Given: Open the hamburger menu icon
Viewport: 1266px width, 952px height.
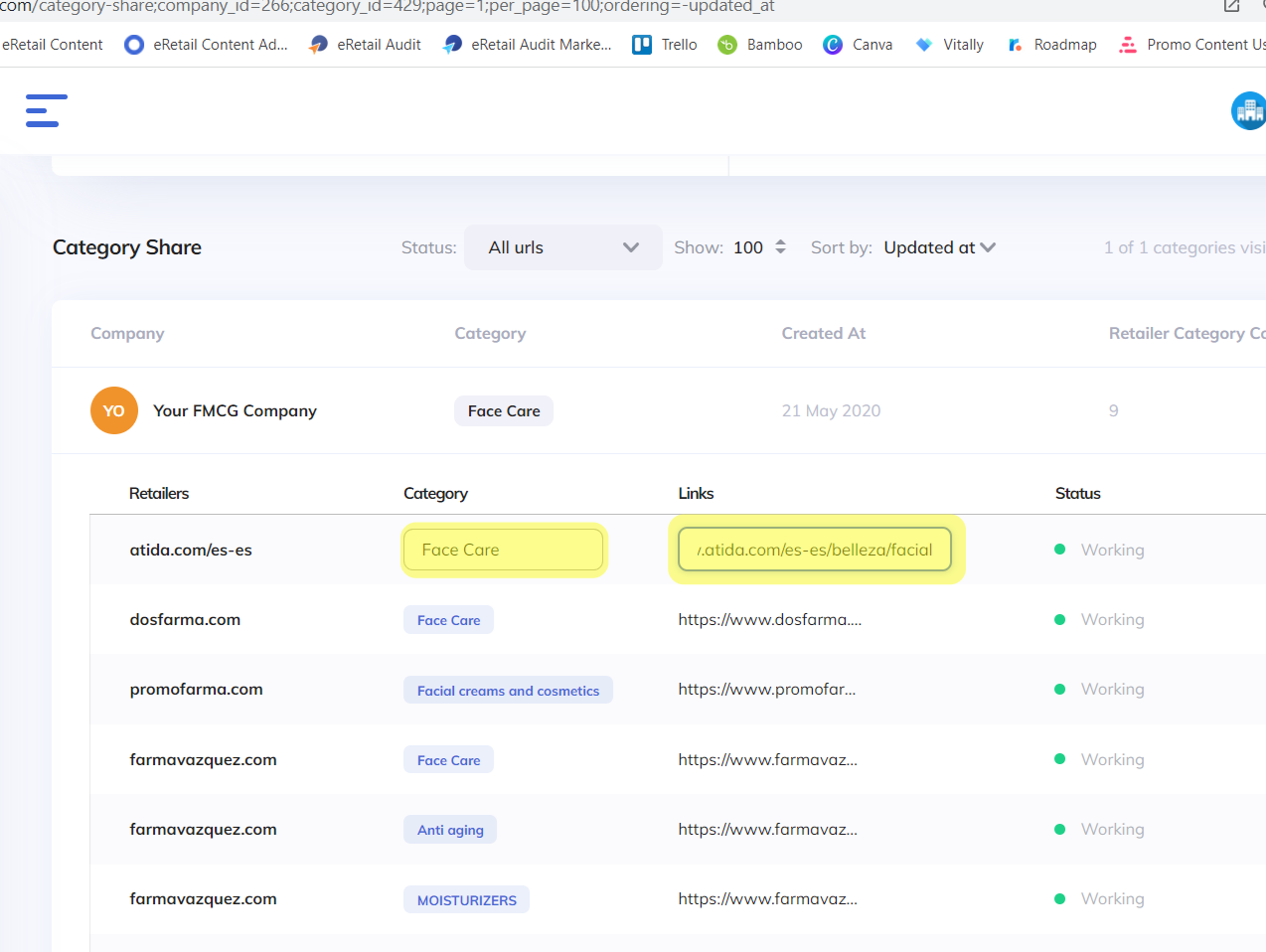Looking at the screenshot, I should point(46,110).
